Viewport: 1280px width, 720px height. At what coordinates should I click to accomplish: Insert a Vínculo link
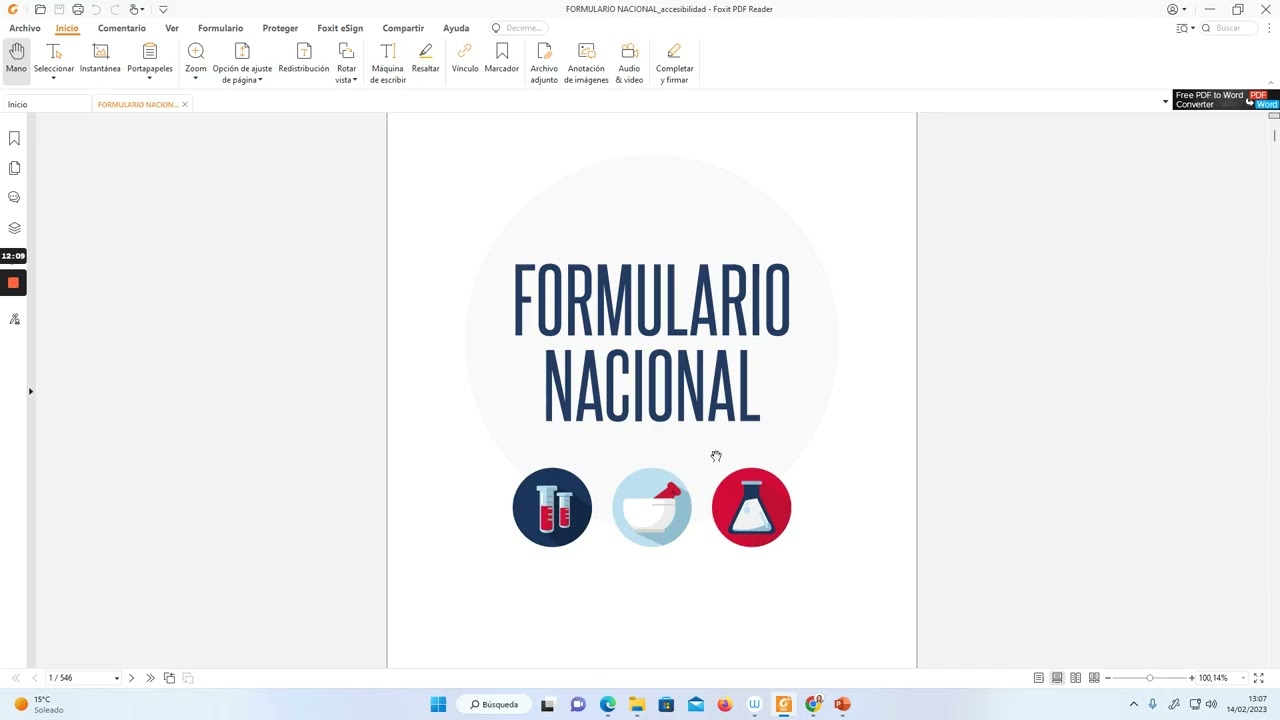click(465, 59)
